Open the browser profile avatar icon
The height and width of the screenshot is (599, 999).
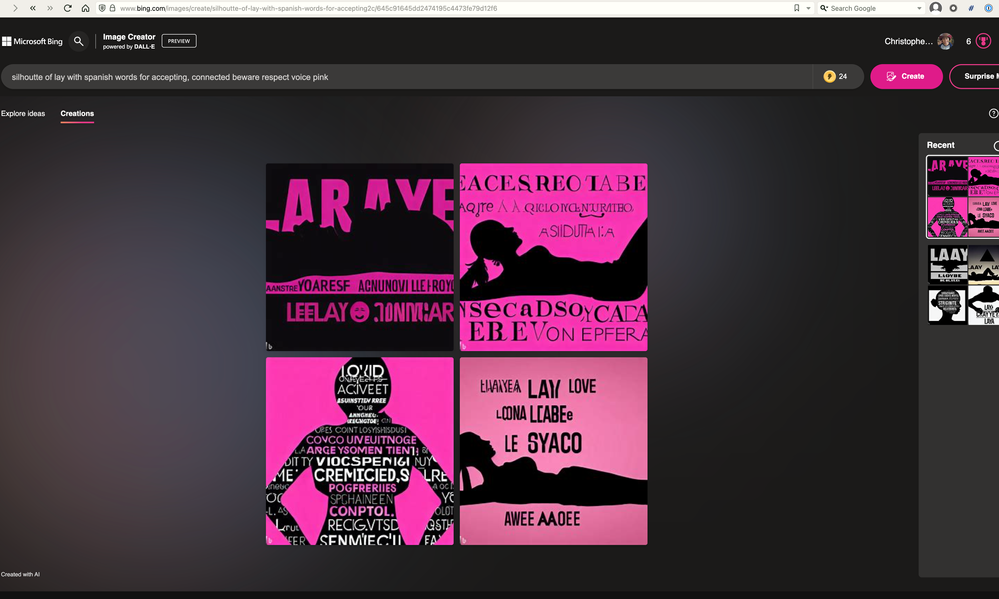pos(935,8)
